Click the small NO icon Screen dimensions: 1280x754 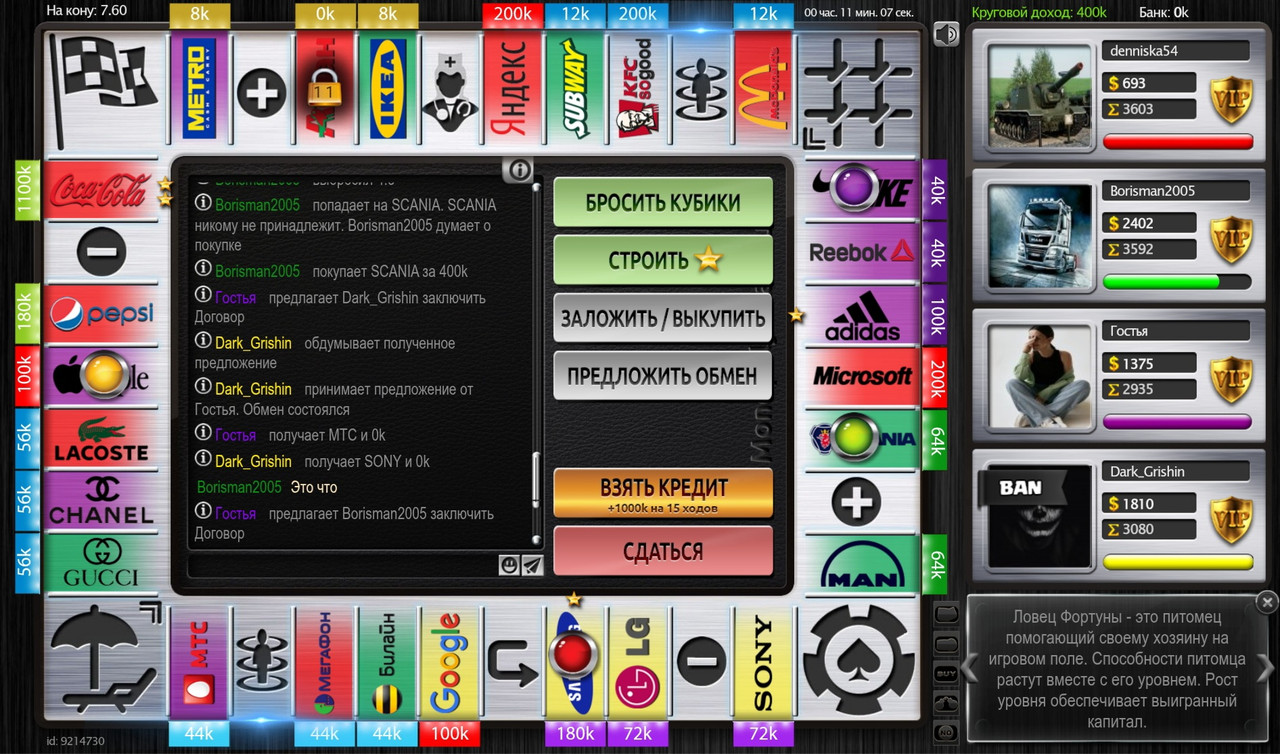point(946,733)
